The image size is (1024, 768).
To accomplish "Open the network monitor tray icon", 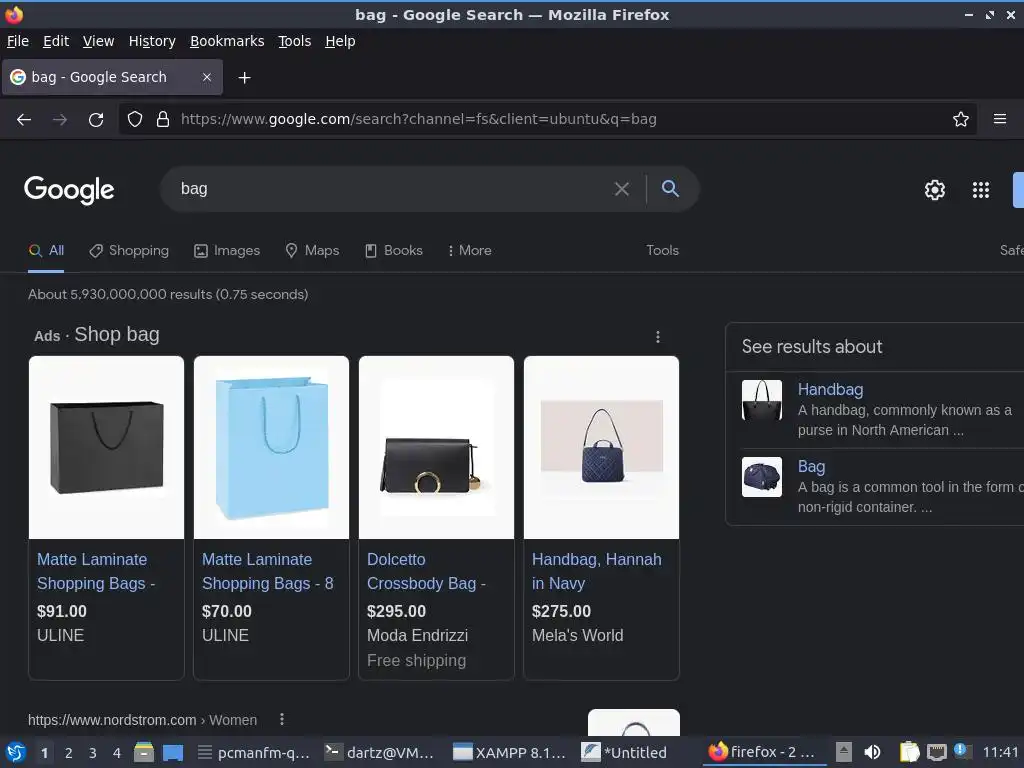I will (936, 752).
